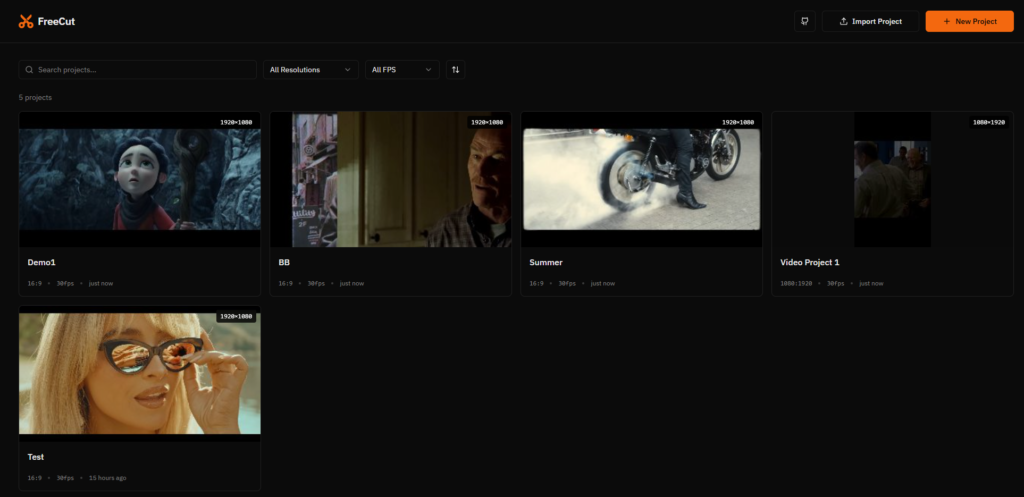Screen dimensions: 1024x497
Task: Click the sort order arrows icon
Action: (x=456, y=70)
